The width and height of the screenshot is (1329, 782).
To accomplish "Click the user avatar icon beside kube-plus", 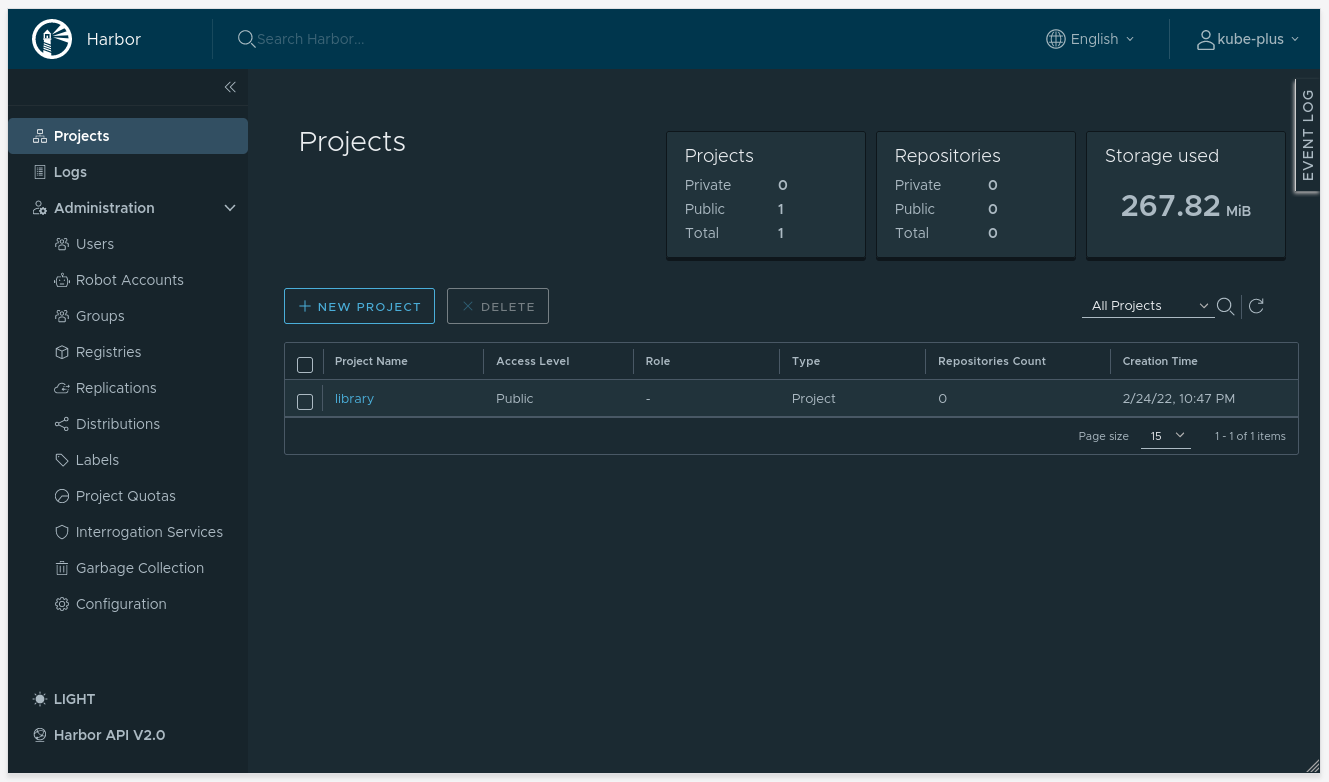I will [x=1205, y=39].
